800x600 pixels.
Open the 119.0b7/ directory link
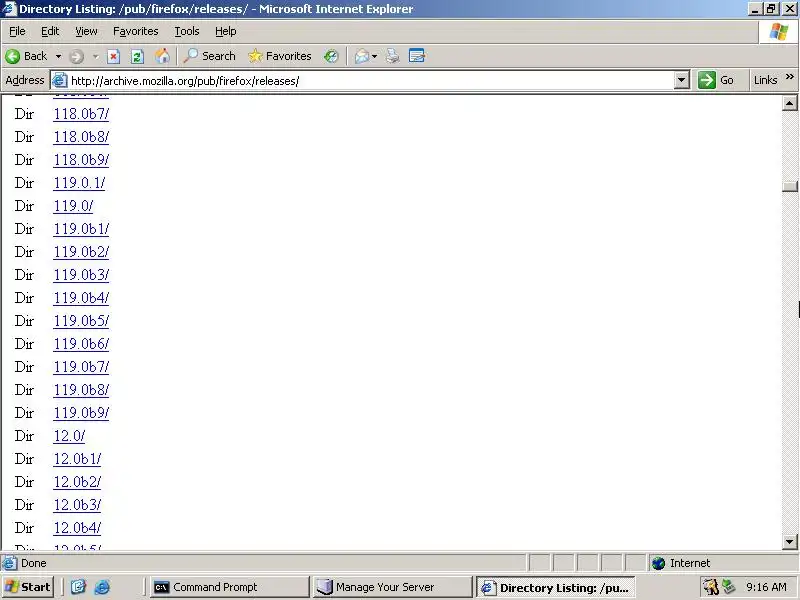81,367
